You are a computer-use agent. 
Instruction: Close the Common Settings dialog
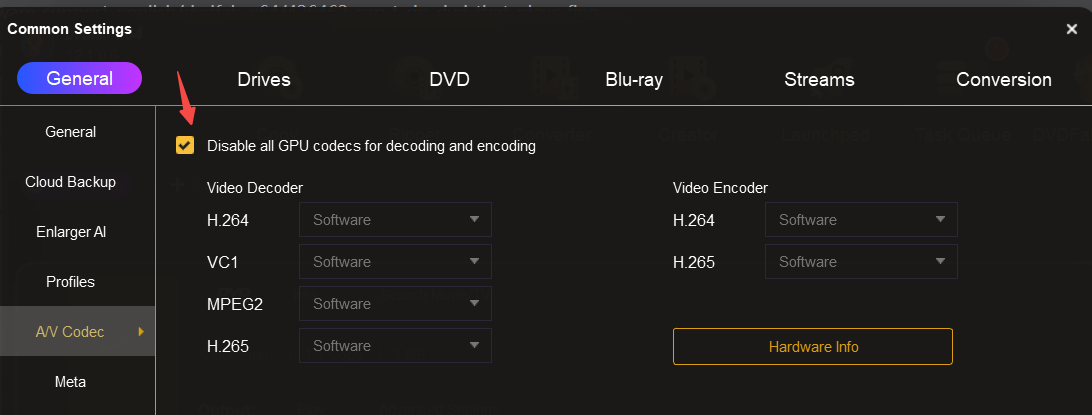[x=1071, y=29]
